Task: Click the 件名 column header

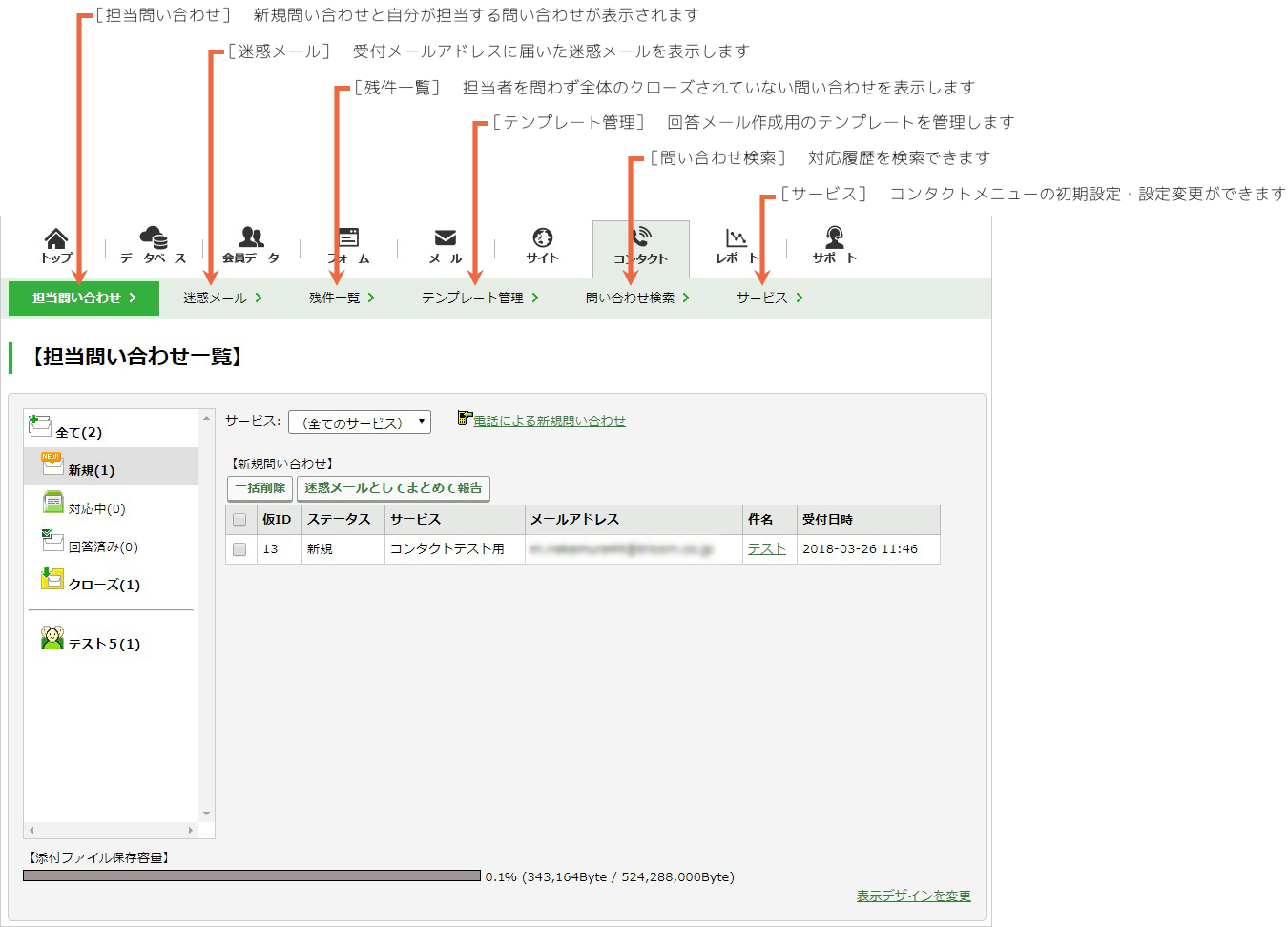Action: 770,520
